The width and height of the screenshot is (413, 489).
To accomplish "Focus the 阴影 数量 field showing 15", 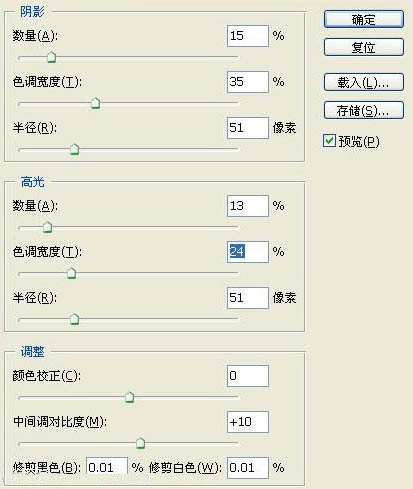I will pyautogui.click(x=248, y=36).
